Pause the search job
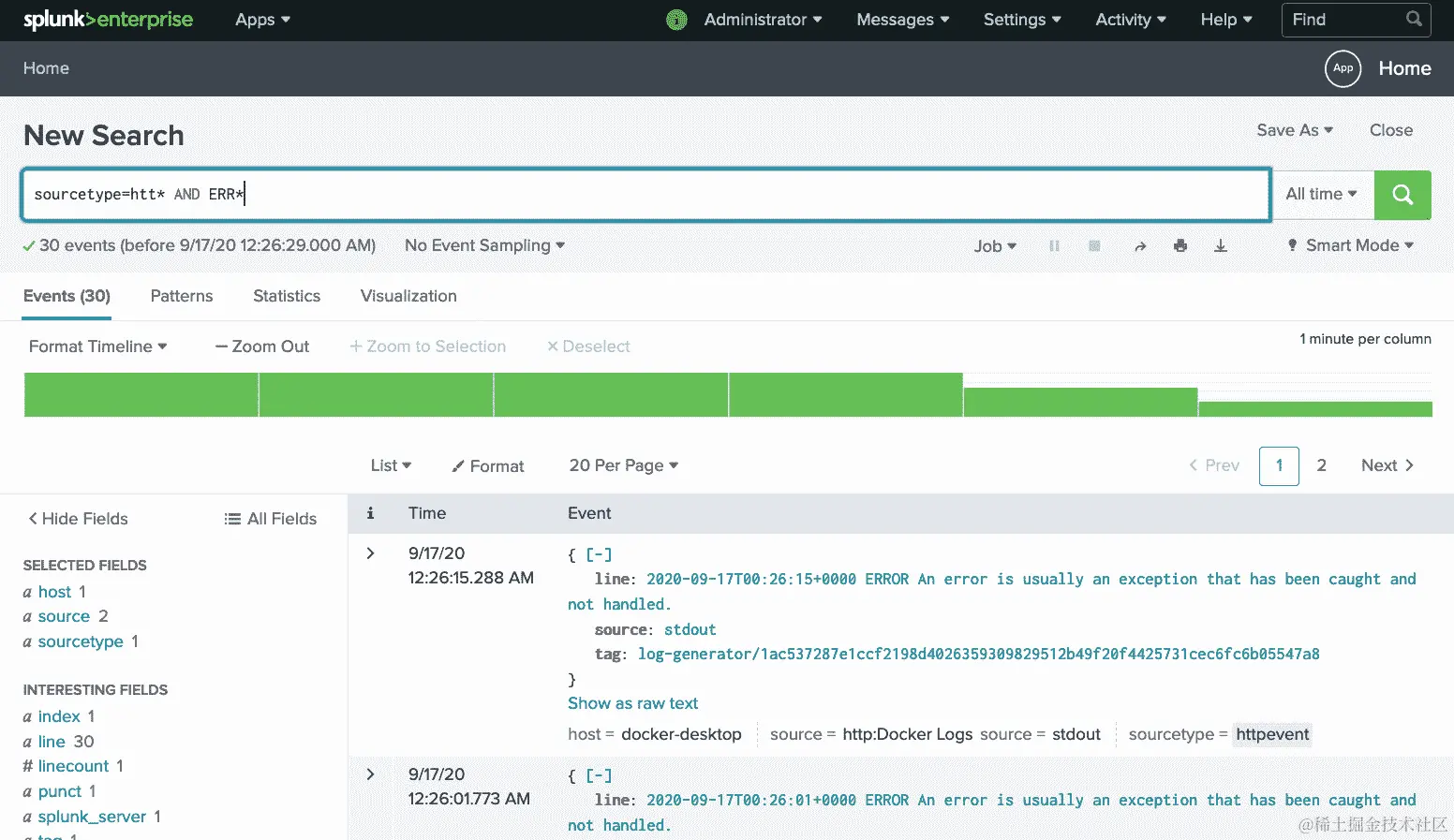The width and height of the screenshot is (1454, 840). [x=1054, y=245]
